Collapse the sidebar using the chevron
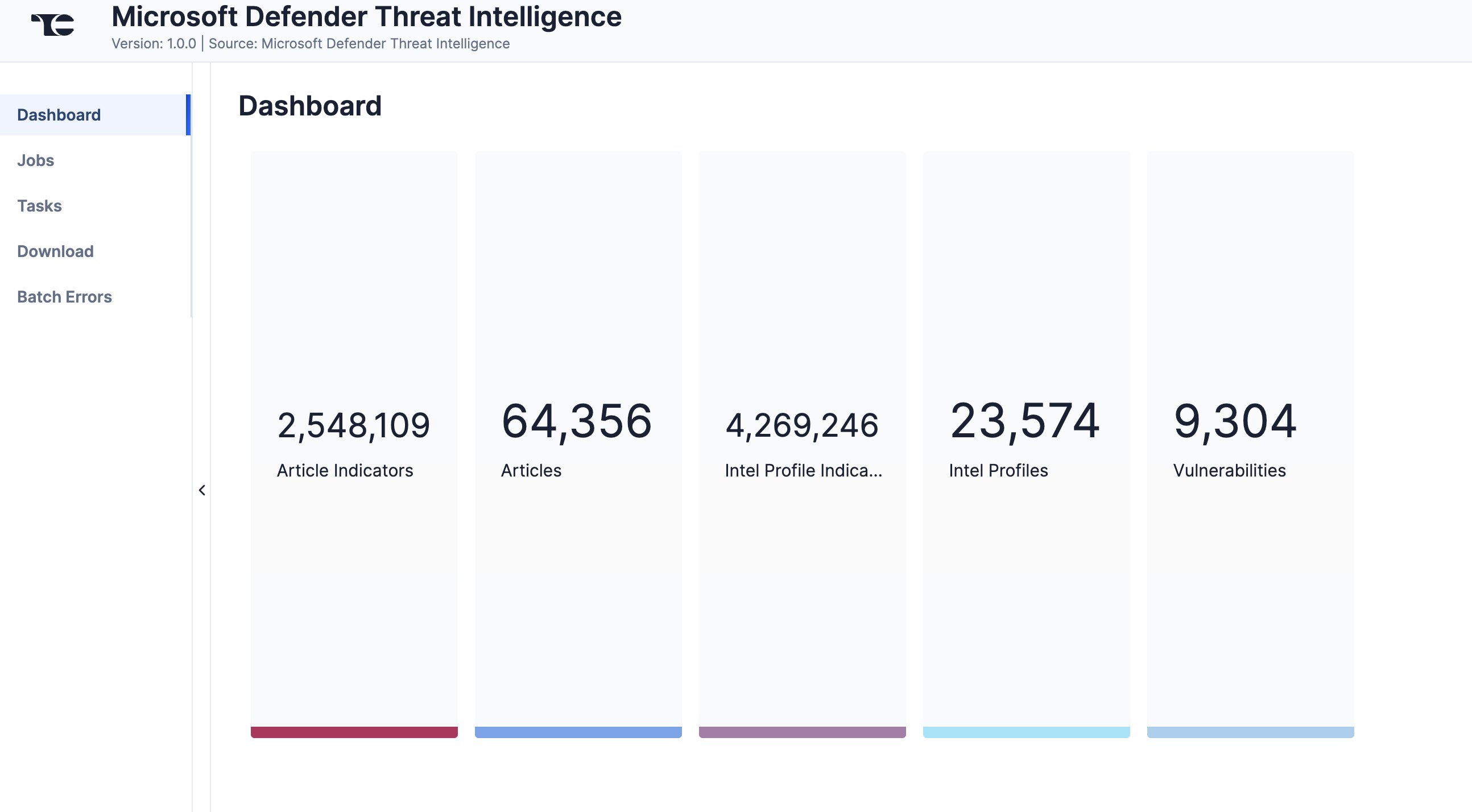Image resolution: width=1472 pixels, height=812 pixels. [x=202, y=490]
